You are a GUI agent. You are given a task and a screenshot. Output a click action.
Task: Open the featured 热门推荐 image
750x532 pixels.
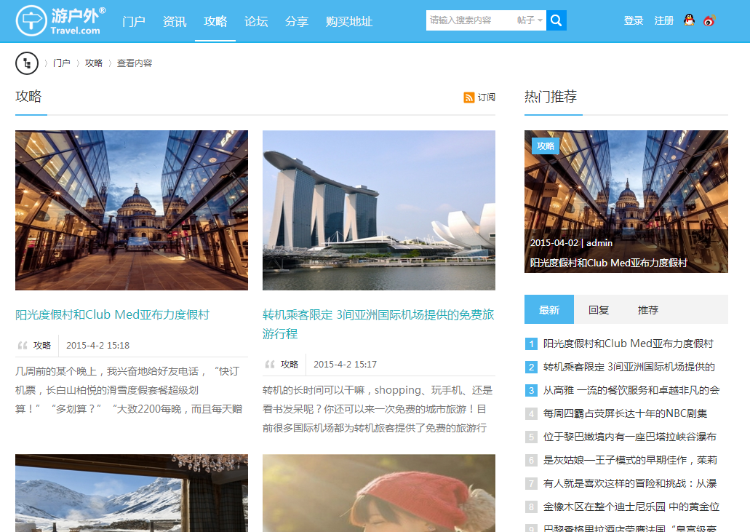626,201
